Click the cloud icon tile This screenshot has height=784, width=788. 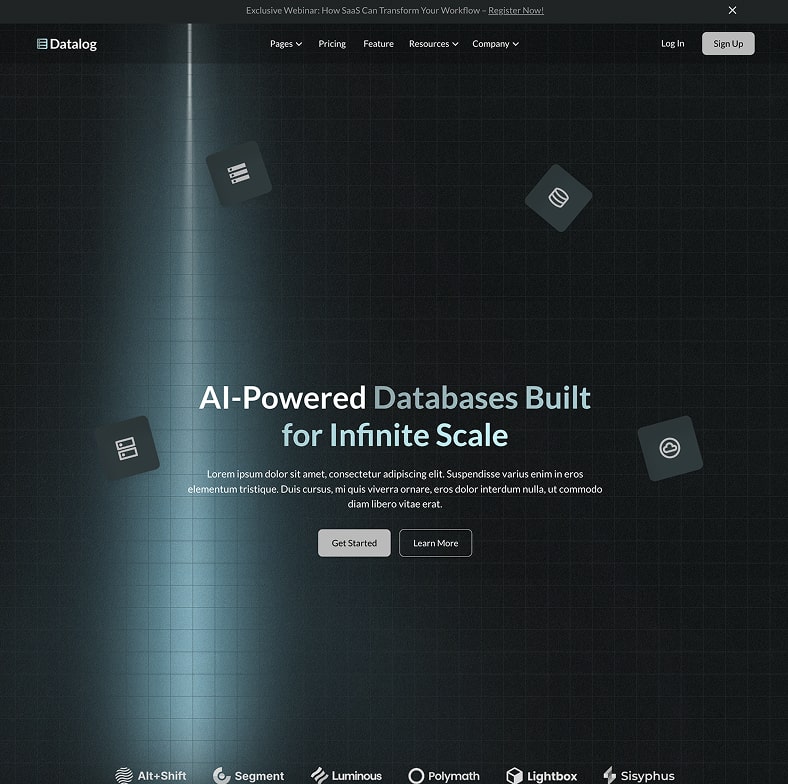click(670, 448)
